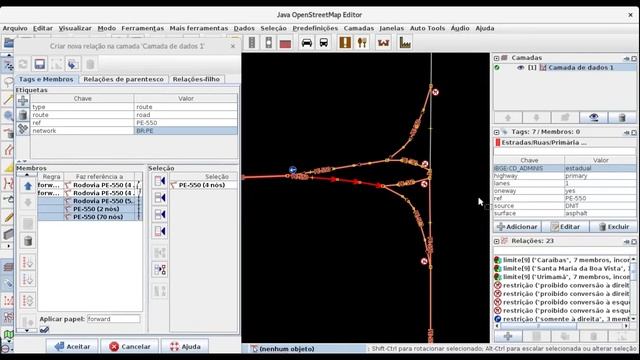640x360 pixels.
Task: Collapse the Tags/Membros panel with its expander
Action: 497,132
